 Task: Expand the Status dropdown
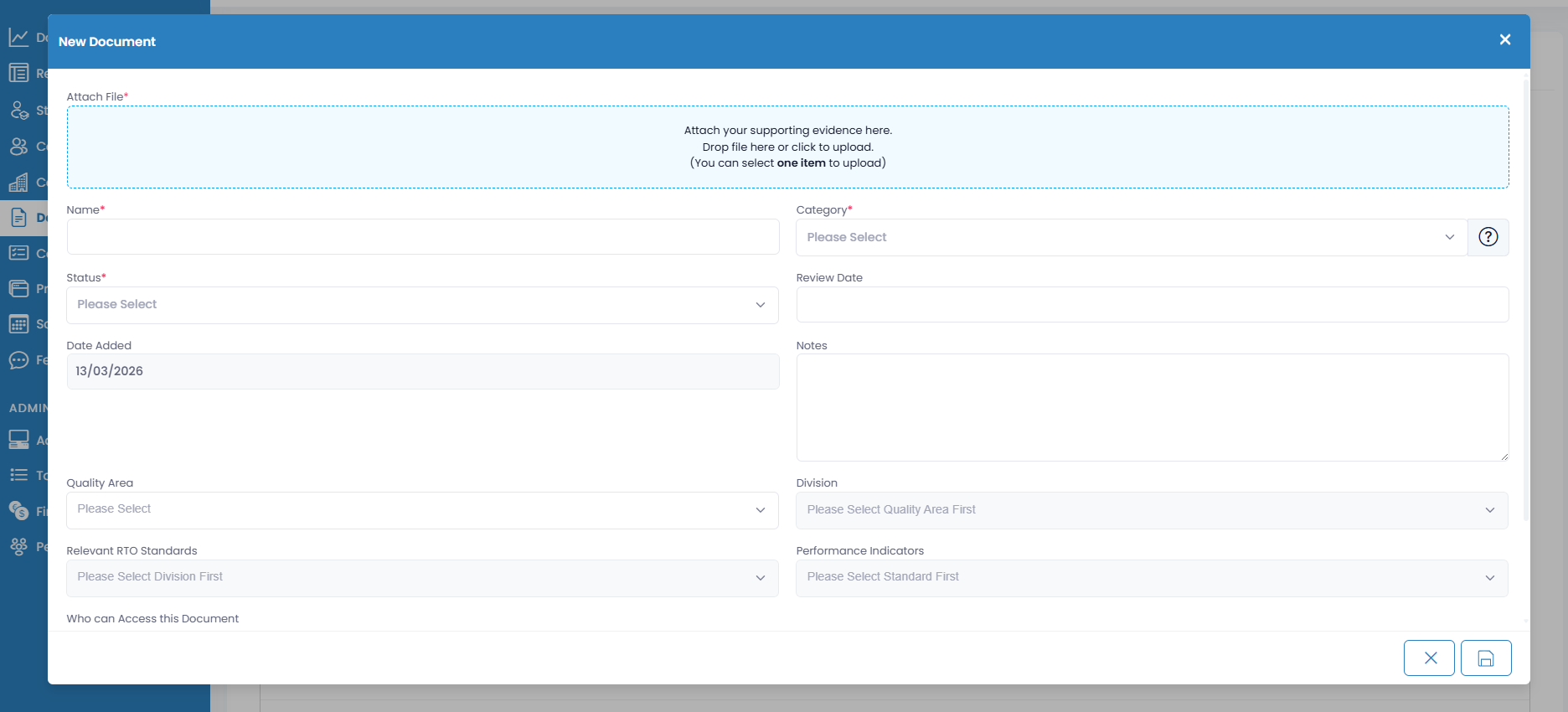[422, 305]
